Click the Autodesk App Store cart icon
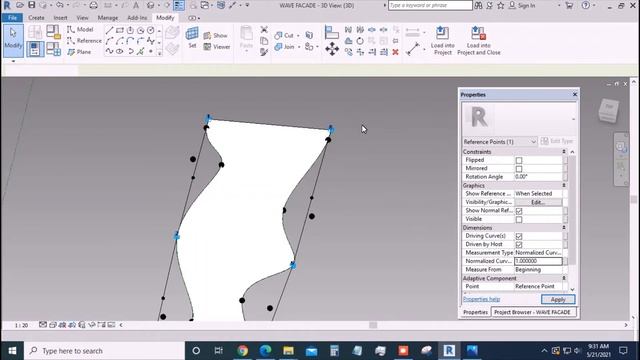Image resolution: width=640 pixels, height=360 pixels. click(569, 5)
